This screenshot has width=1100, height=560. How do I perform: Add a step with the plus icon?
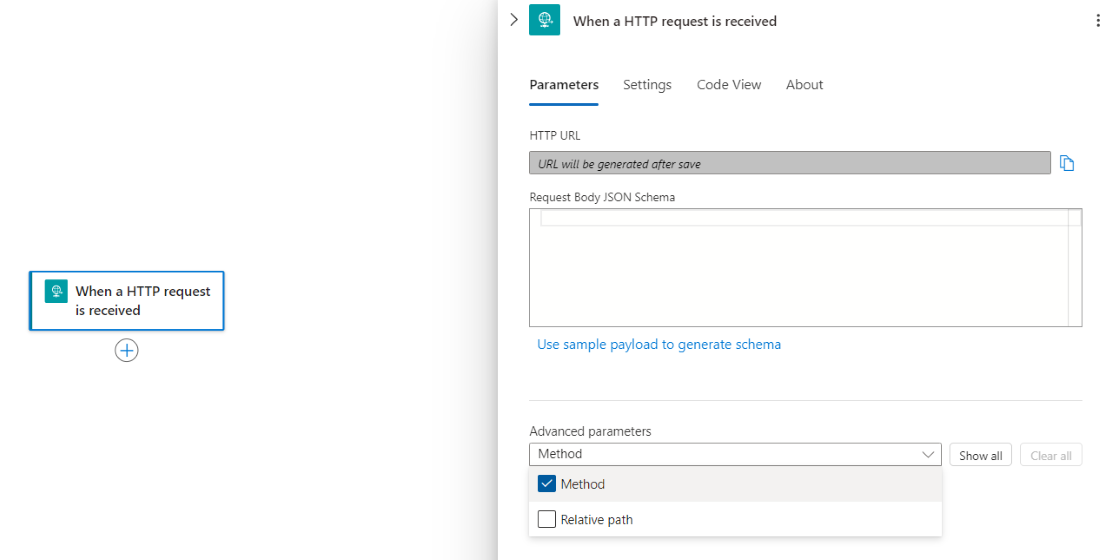click(126, 350)
